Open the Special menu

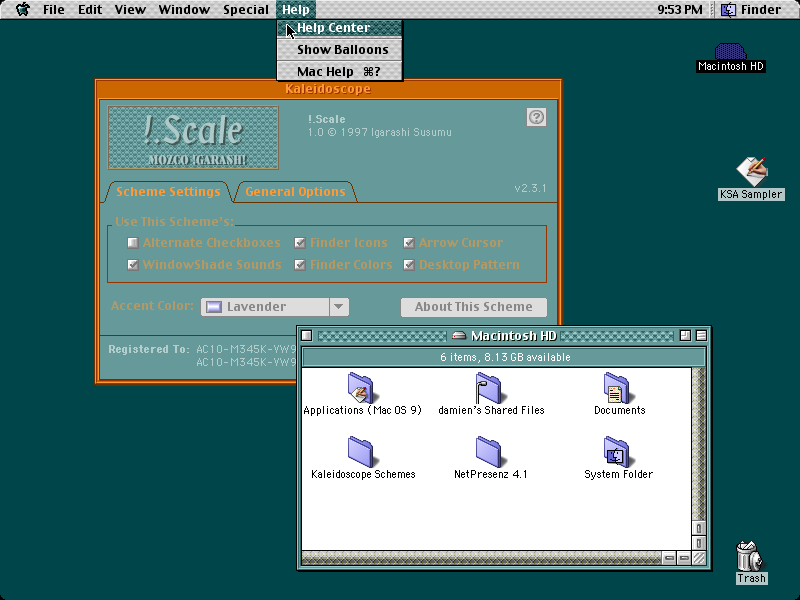point(246,10)
